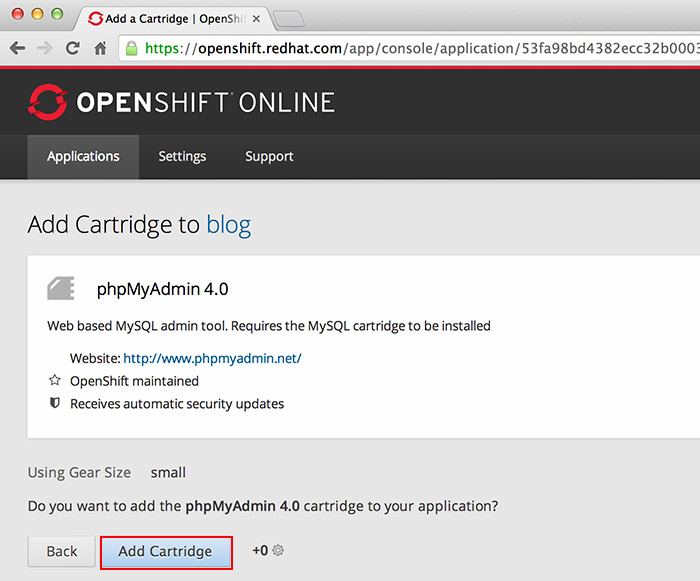Click the browser forward arrow
The width and height of the screenshot is (700, 581).
coord(44,48)
